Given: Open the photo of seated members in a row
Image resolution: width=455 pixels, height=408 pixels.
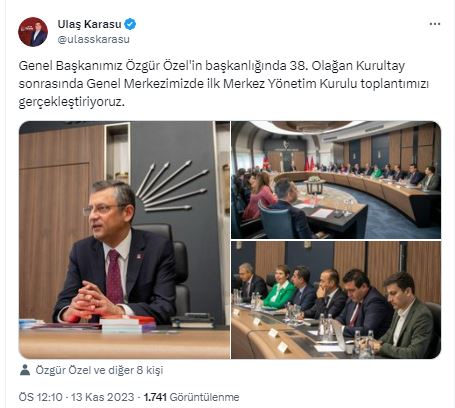Looking at the screenshot, I should 336,300.
